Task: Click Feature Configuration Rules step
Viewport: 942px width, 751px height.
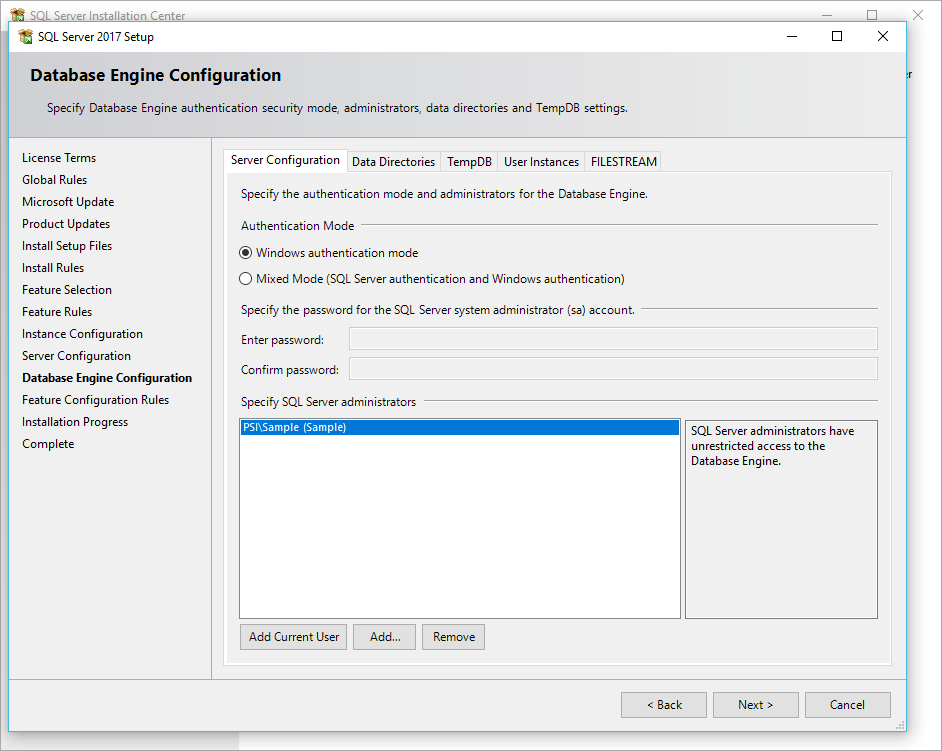Action: click(x=96, y=400)
